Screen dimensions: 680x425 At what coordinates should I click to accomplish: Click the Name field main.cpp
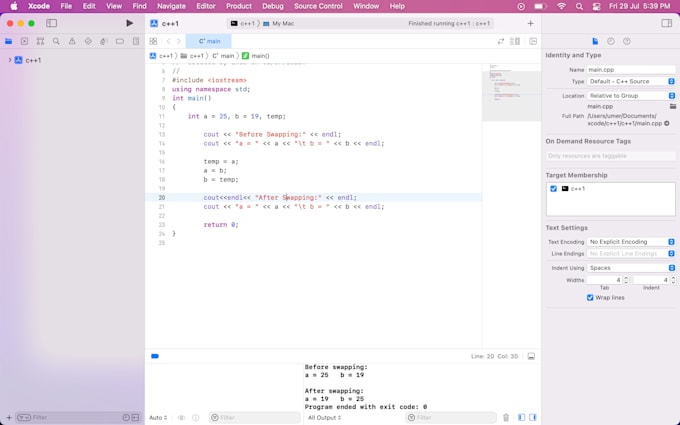(631, 70)
